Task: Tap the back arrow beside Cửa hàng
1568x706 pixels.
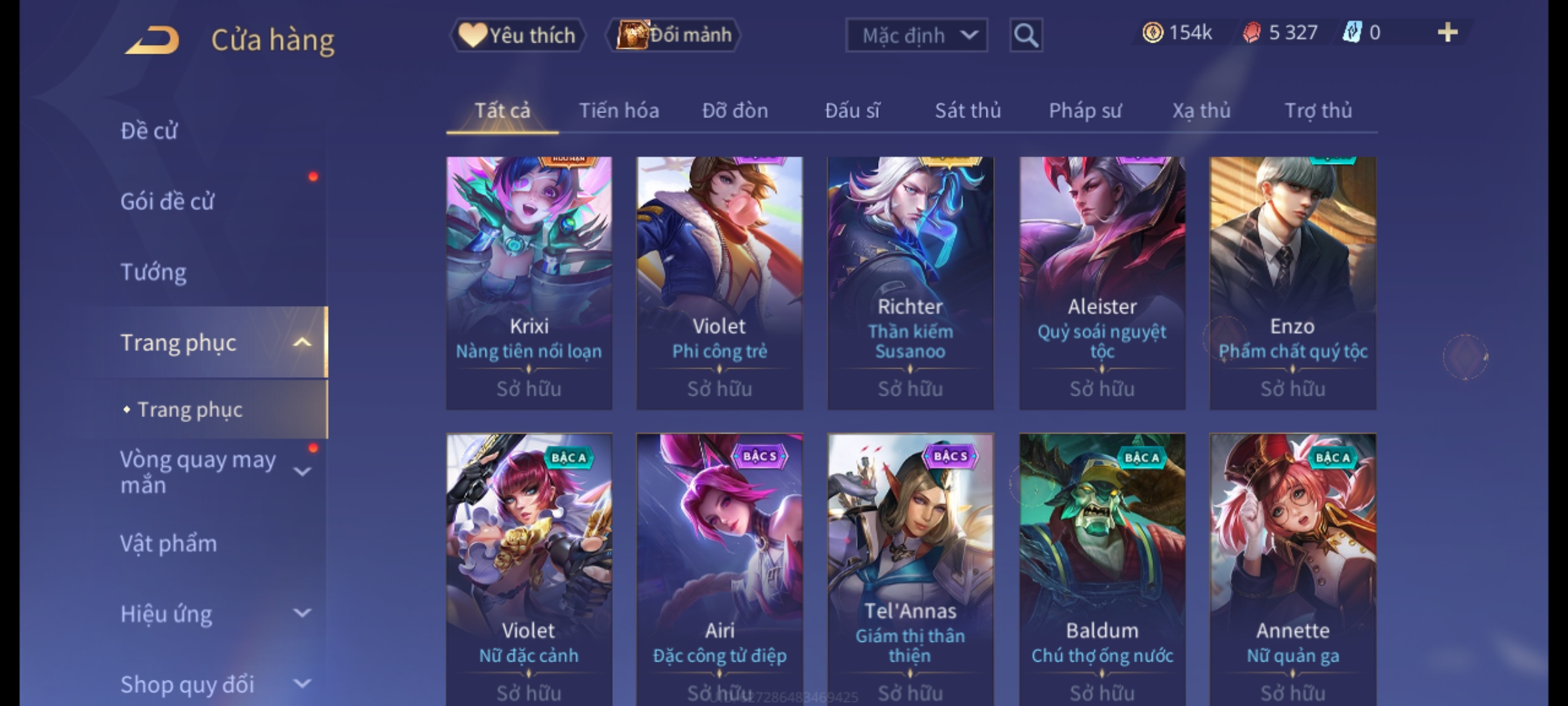Action: (x=152, y=40)
